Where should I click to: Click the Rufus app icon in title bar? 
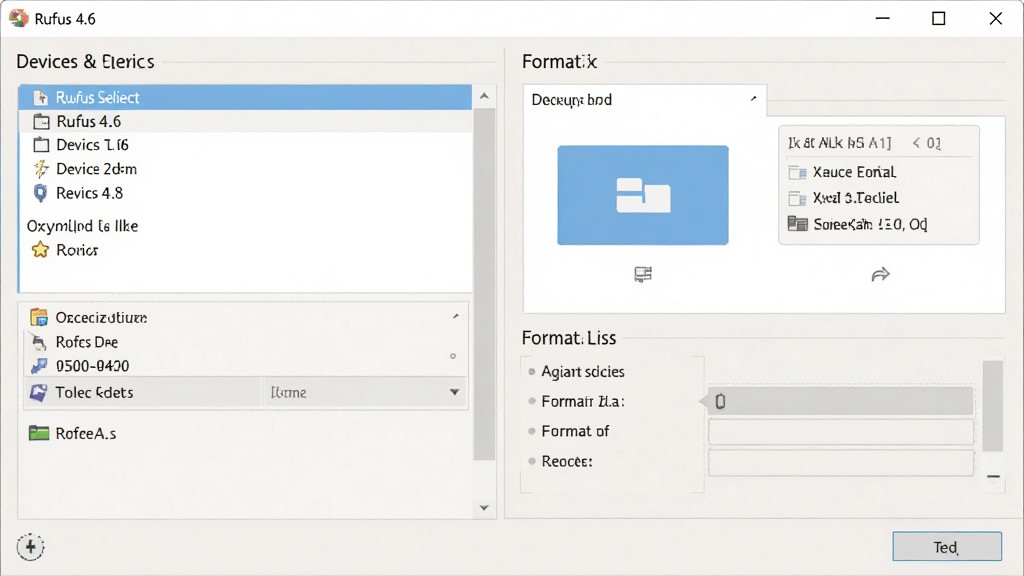(19, 18)
